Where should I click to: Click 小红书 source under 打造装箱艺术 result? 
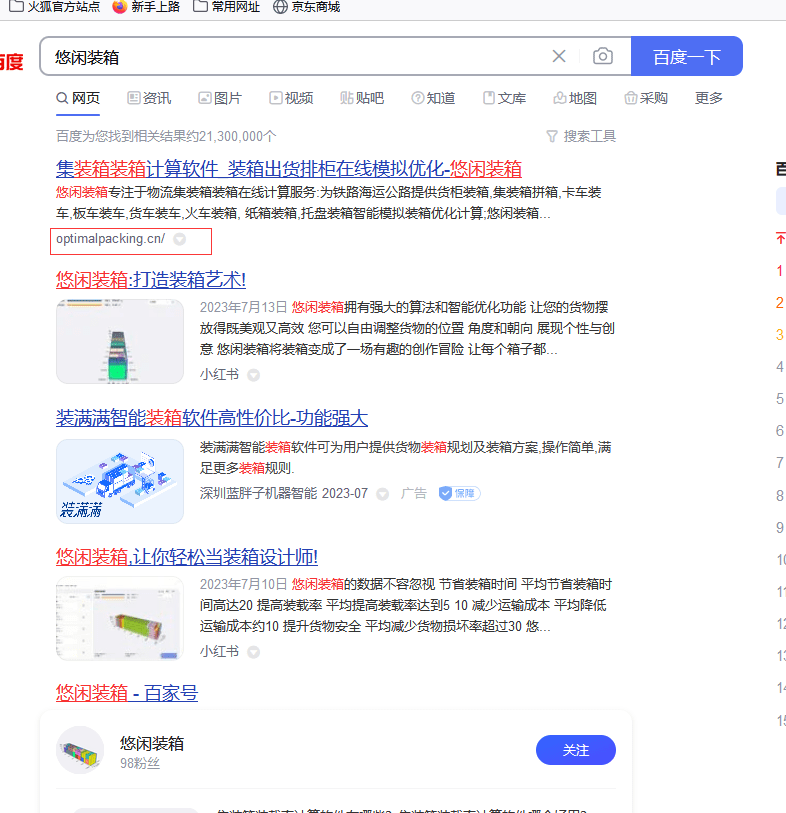pyautogui.click(x=219, y=374)
